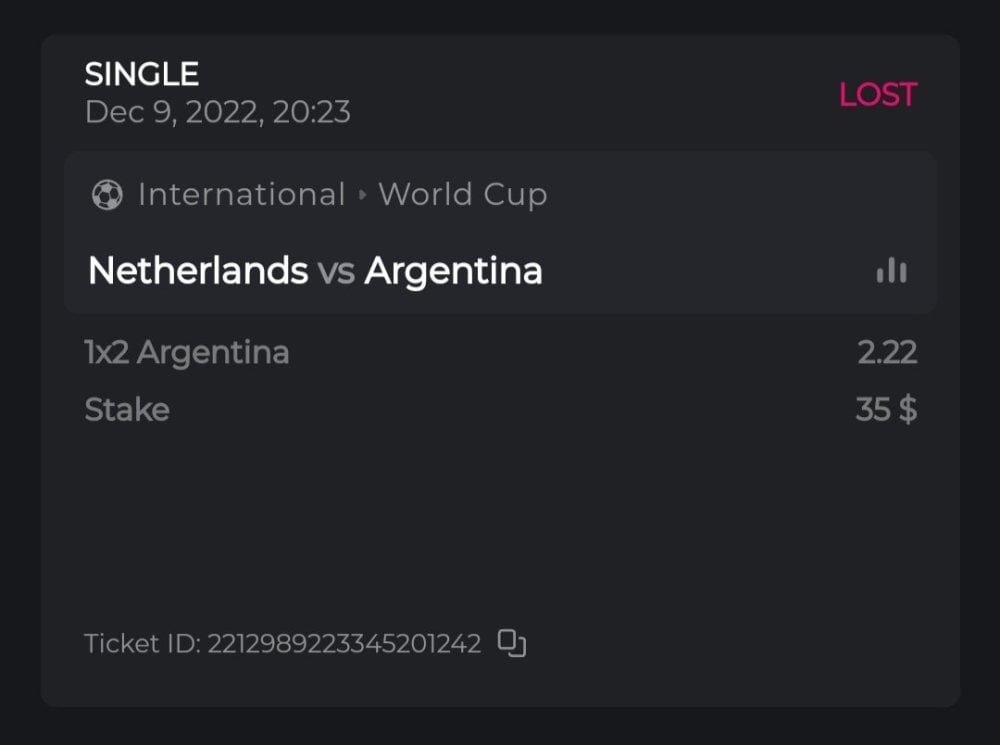
Task: Select Netherlands in the match title
Action: [x=198, y=271]
